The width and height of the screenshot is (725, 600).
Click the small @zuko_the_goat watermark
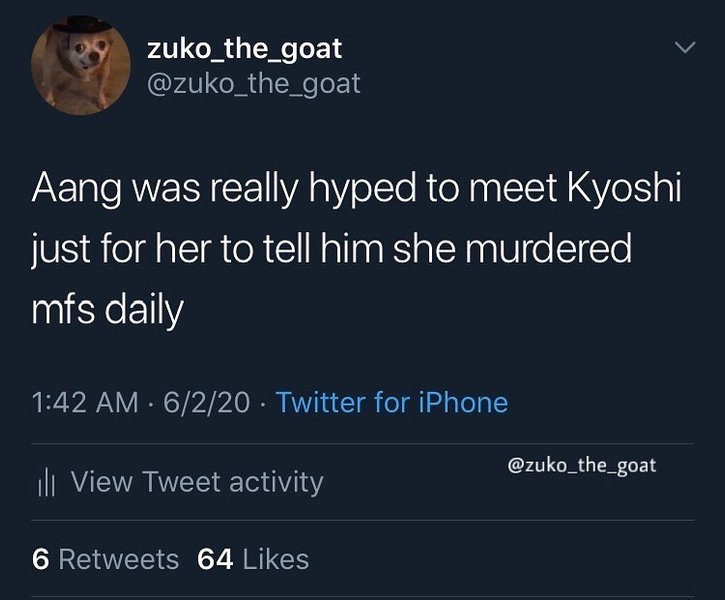tap(583, 465)
